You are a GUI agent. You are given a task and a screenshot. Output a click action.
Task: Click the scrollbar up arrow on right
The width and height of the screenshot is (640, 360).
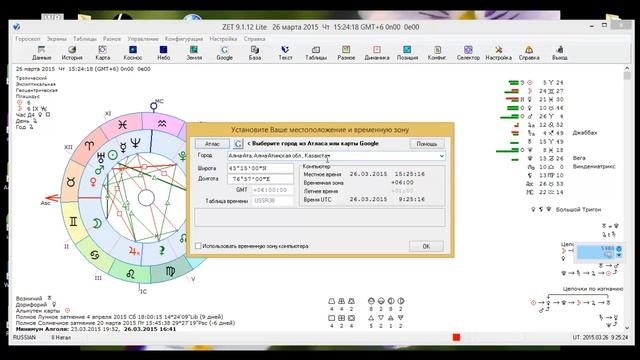point(627,69)
